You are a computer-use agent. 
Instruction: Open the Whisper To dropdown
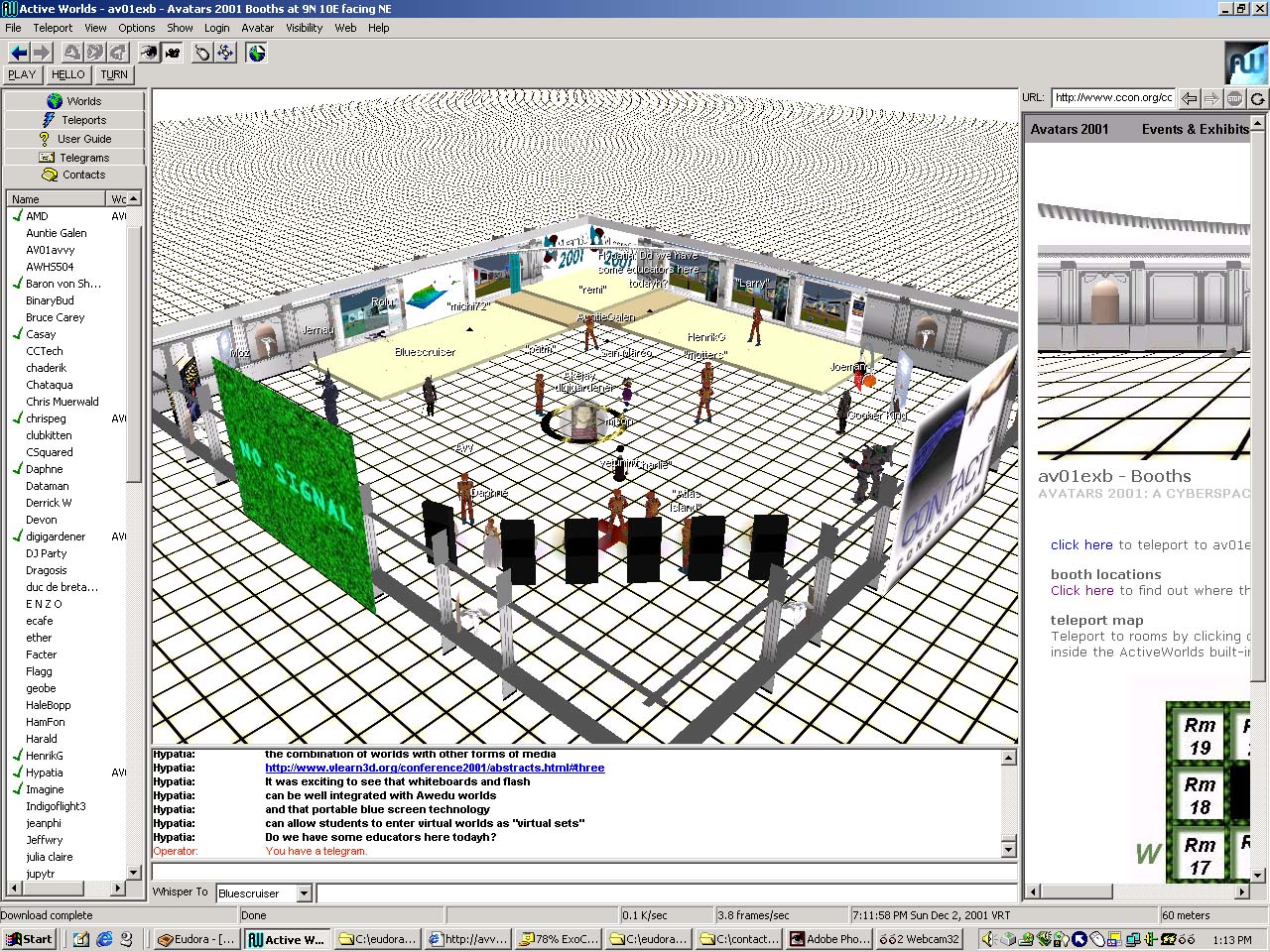click(305, 893)
